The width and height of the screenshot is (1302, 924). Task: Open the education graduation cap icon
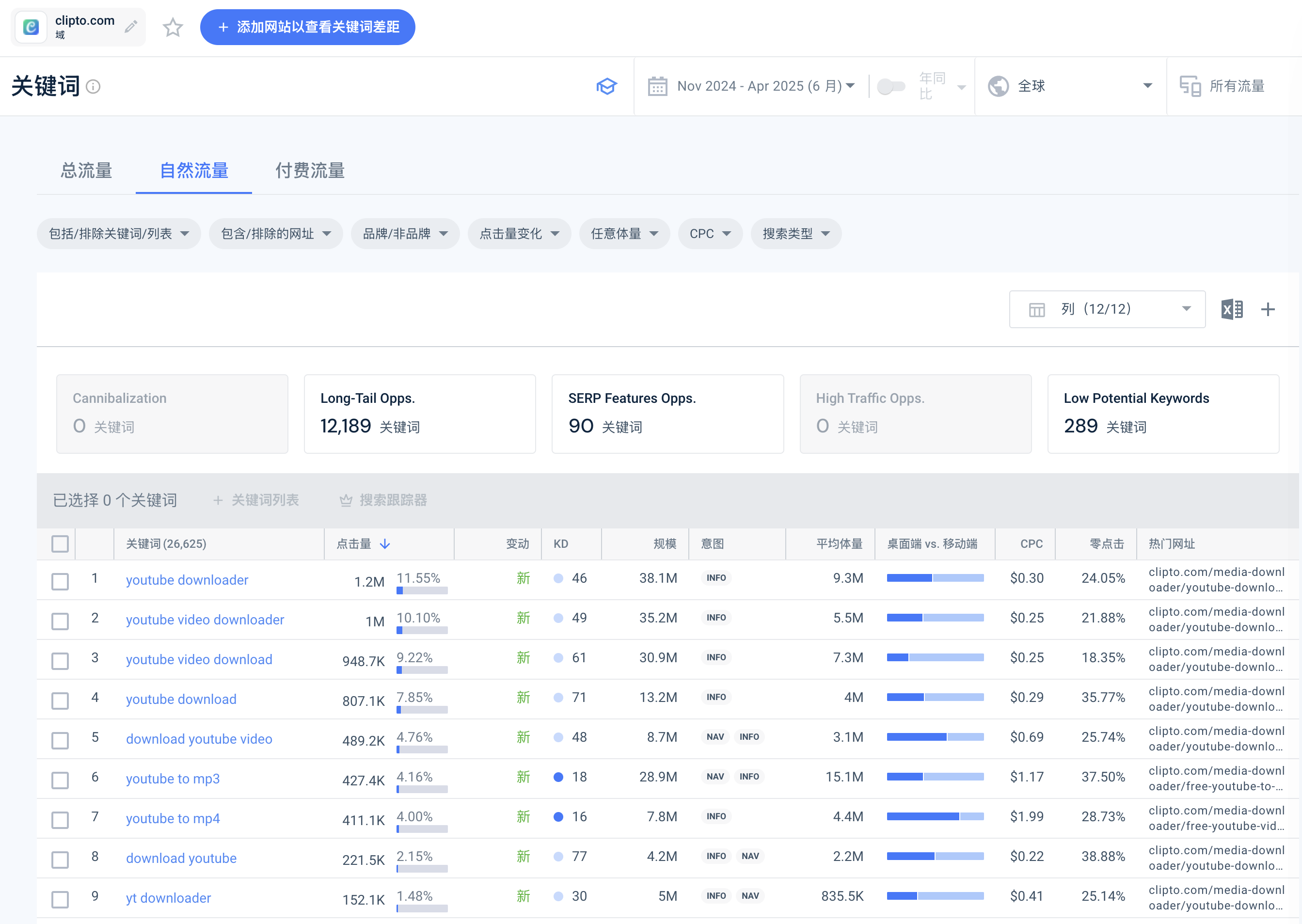[x=606, y=86]
